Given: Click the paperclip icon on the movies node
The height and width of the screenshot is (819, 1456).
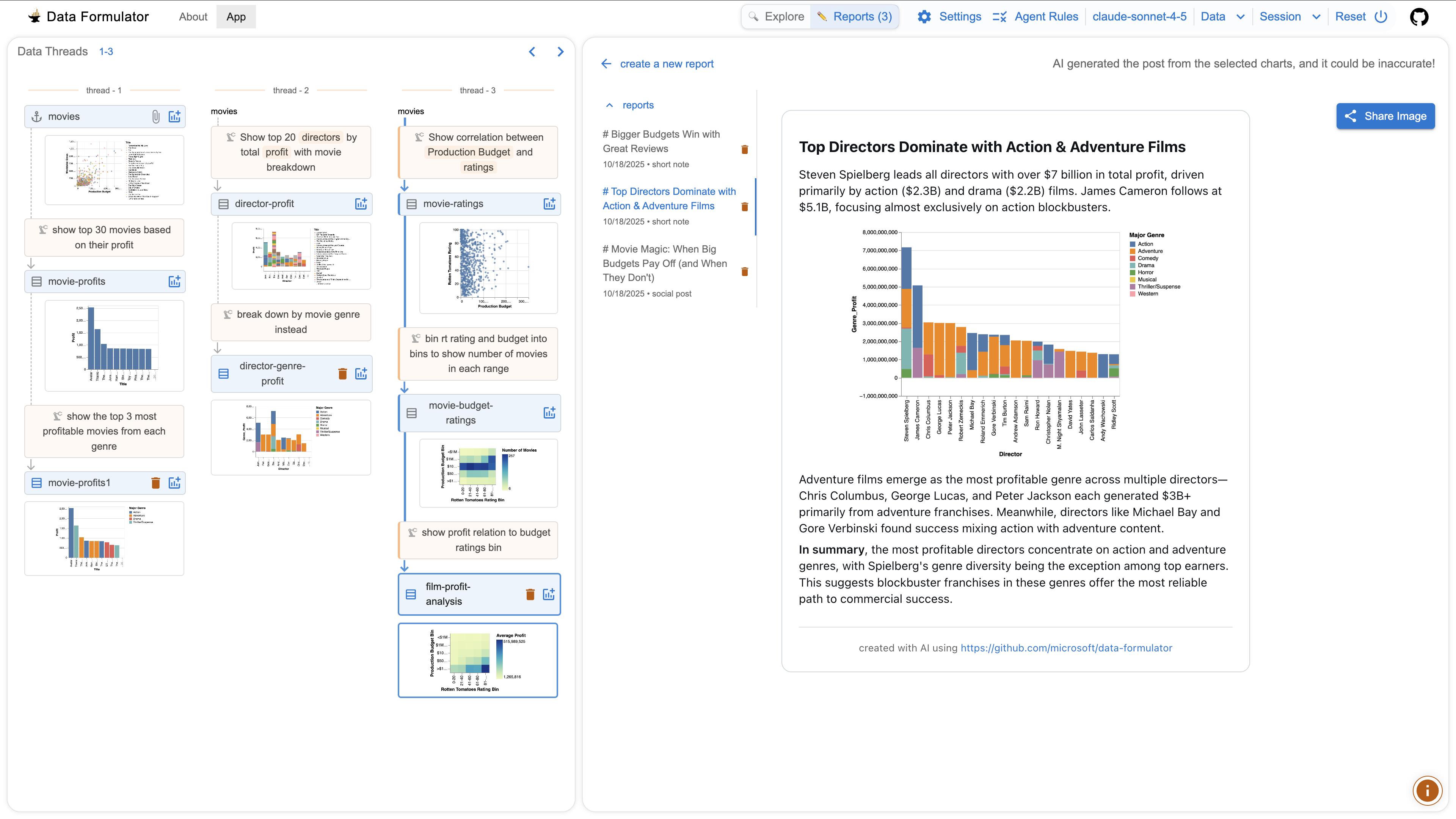Looking at the screenshot, I should coord(156,116).
